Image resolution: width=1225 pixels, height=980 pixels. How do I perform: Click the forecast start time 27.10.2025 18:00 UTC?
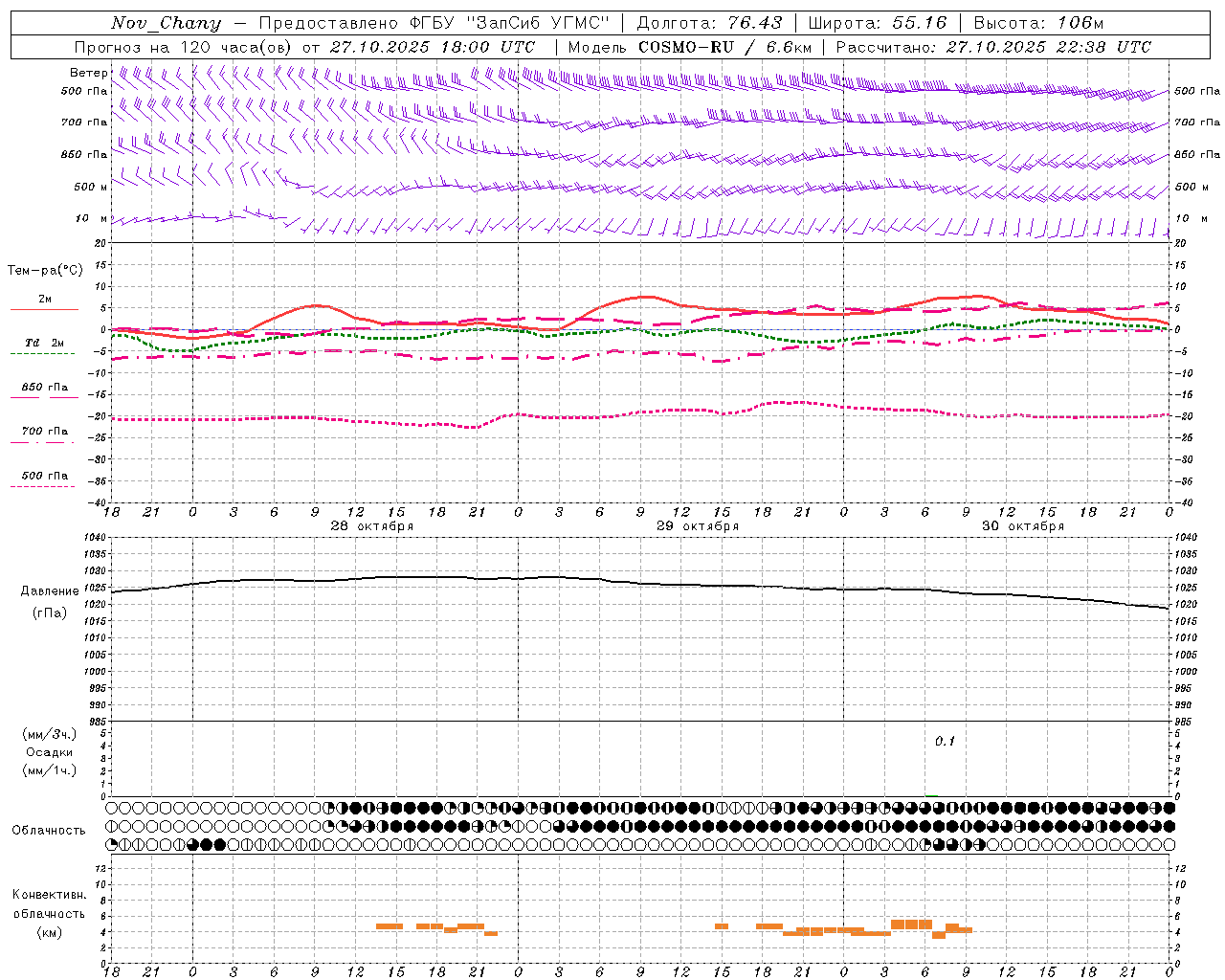433,47
